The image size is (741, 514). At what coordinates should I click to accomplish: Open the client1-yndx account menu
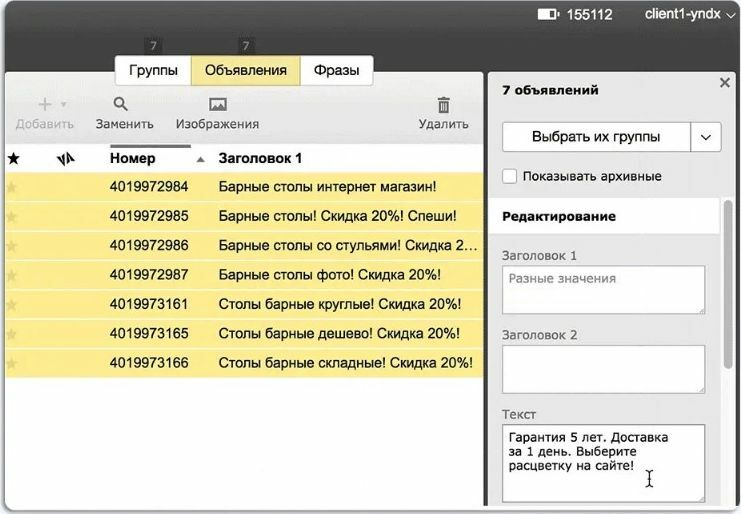[689, 15]
